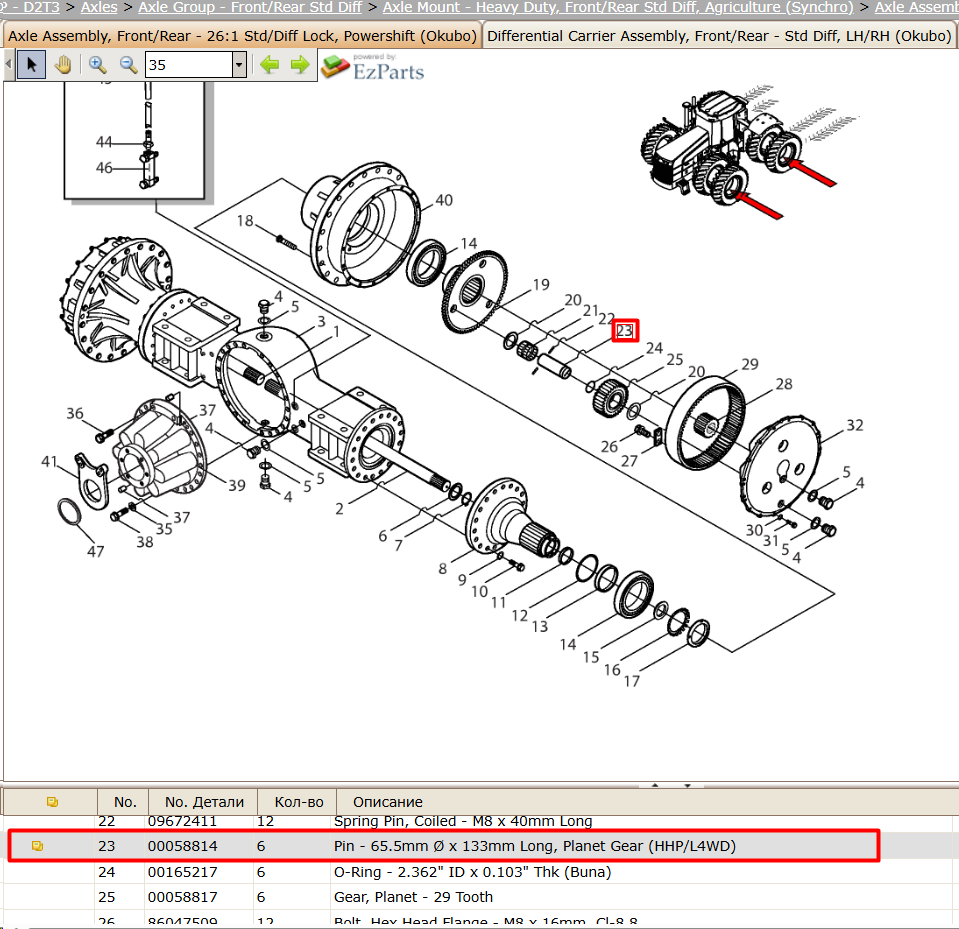Go to previous diagram with left arrow

point(269,64)
